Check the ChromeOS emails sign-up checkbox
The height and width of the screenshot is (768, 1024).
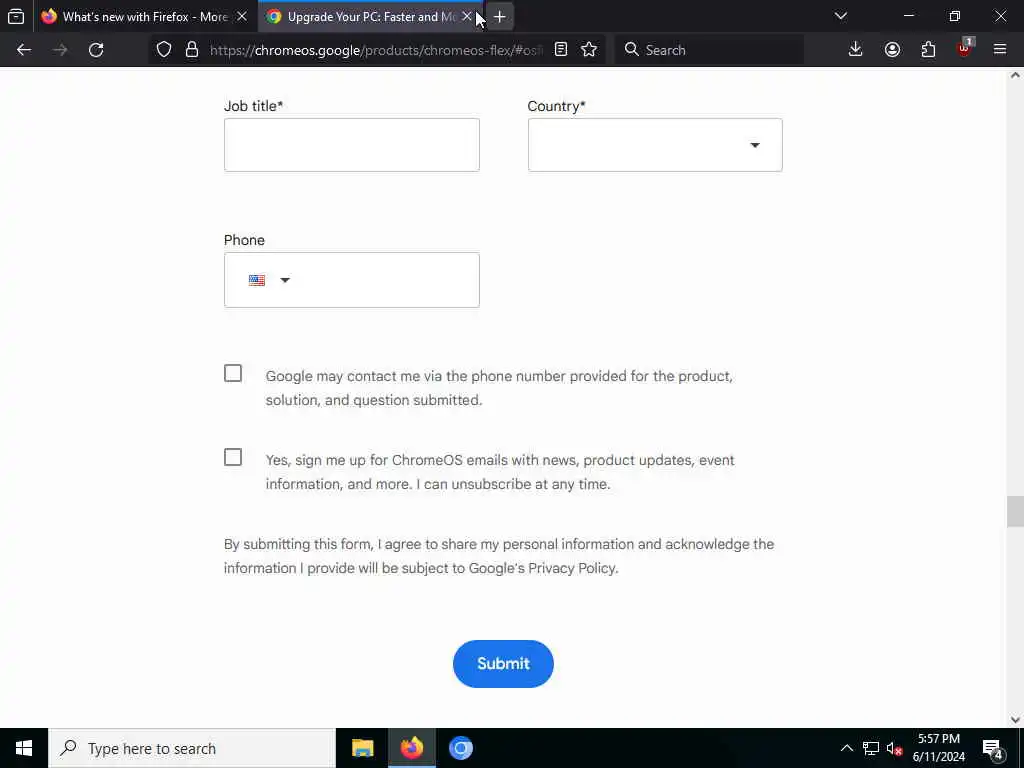tap(232, 457)
